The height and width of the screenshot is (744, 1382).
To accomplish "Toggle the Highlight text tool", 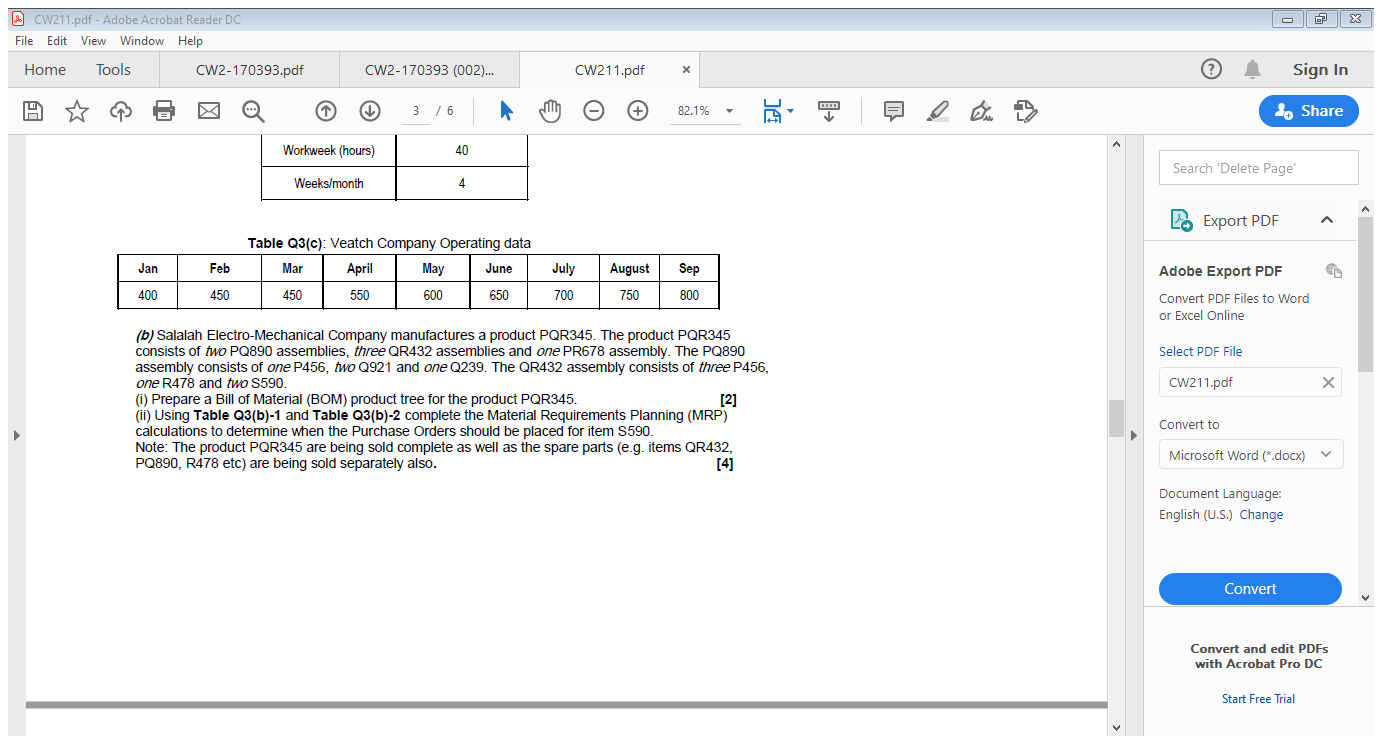I will [x=937, y=111].
